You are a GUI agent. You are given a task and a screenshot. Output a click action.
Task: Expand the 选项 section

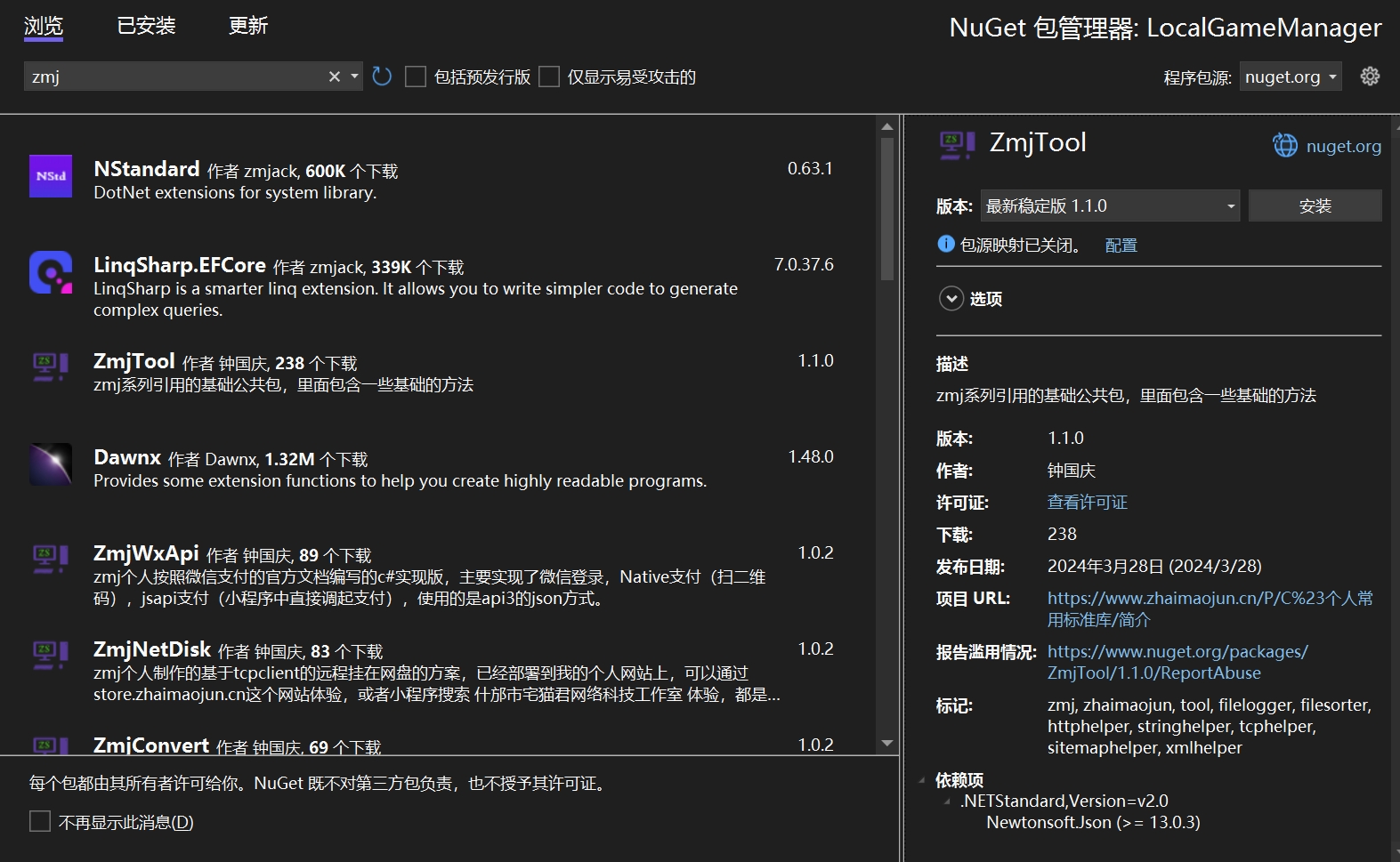[x=951, y=299]
